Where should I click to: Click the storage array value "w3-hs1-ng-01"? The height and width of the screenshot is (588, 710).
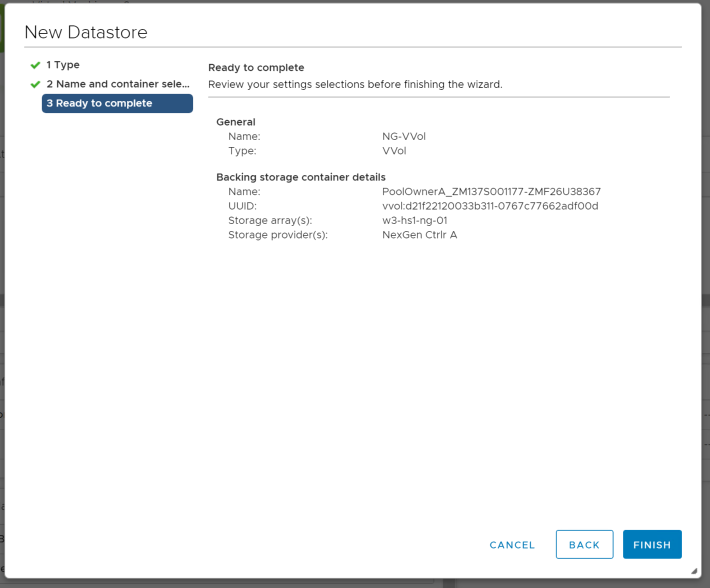(x=414, y=220)
